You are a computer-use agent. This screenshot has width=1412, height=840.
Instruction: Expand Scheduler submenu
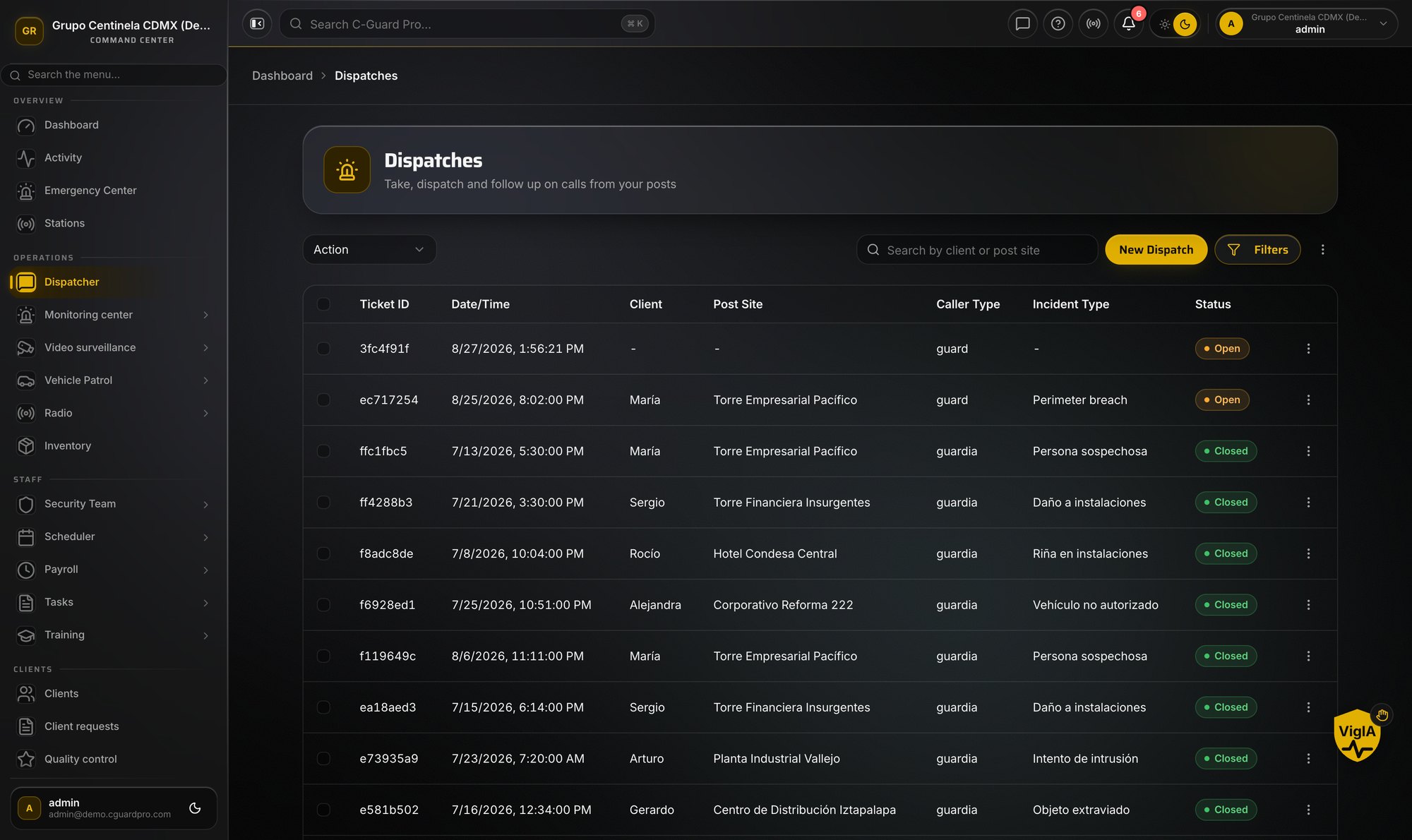[205, 537]
